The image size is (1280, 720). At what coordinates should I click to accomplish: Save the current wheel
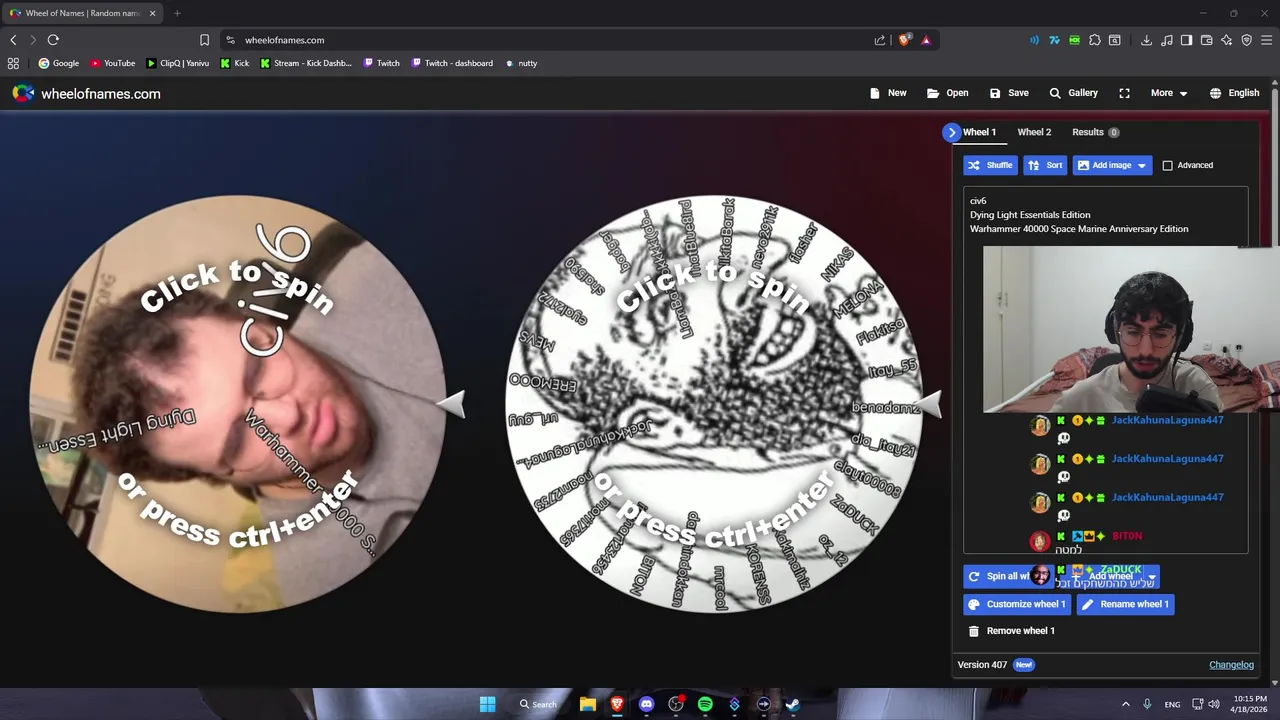click(1009, 93)
